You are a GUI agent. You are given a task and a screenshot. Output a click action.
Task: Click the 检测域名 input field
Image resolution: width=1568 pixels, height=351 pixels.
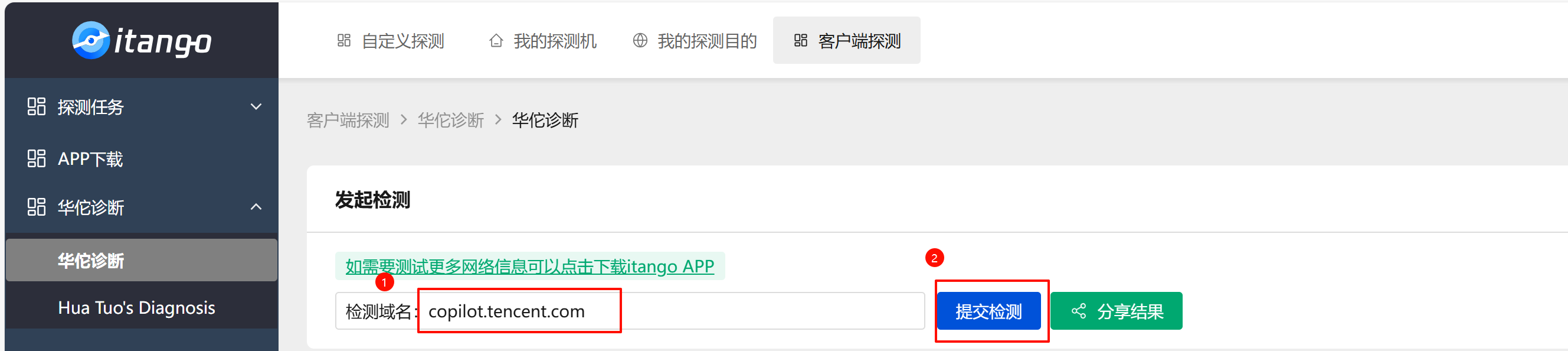670,311
